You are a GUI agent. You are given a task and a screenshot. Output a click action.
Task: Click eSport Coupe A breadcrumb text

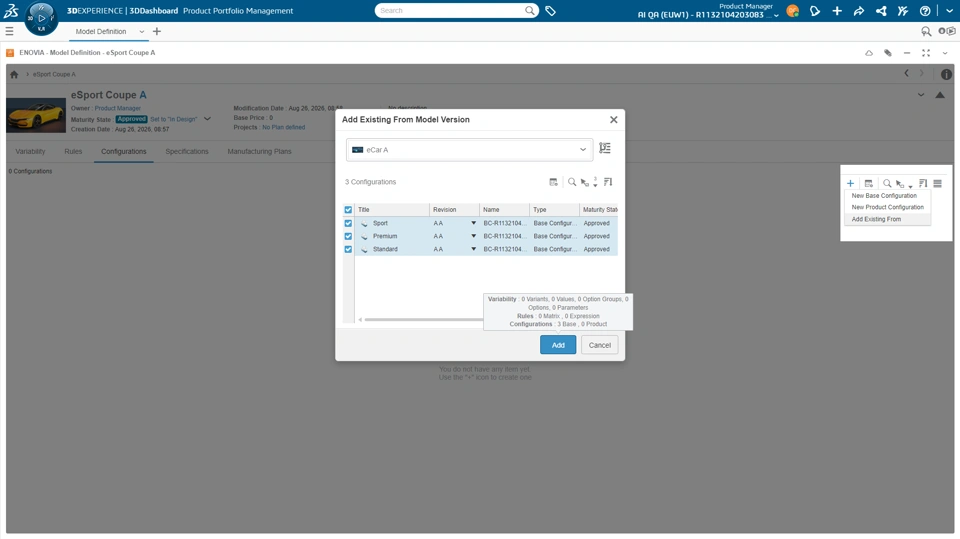point(54,74)
